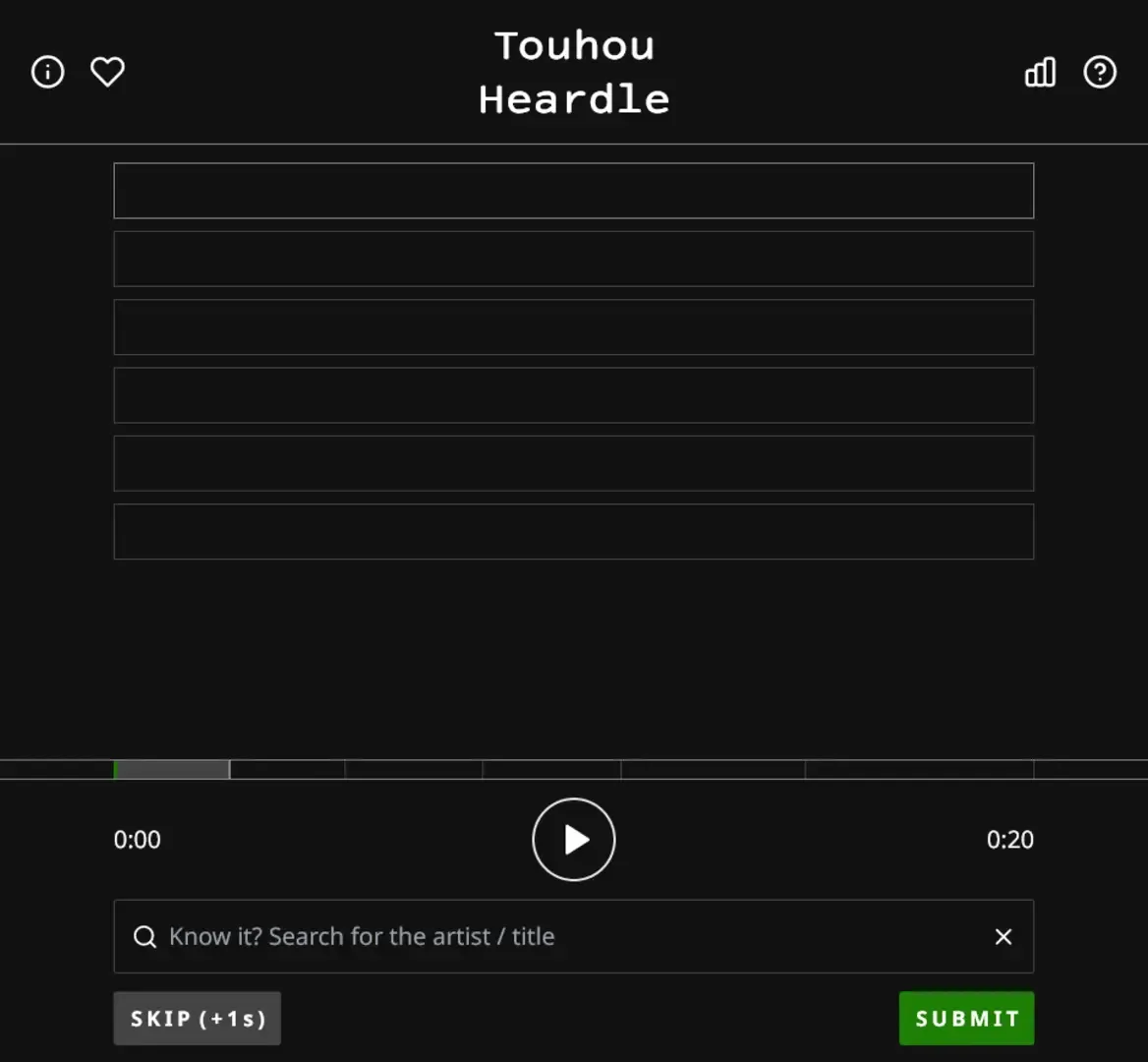1148x1062 pixels.
Task: Clear the search with the X icon
Action: click(x=1004, y=937)
